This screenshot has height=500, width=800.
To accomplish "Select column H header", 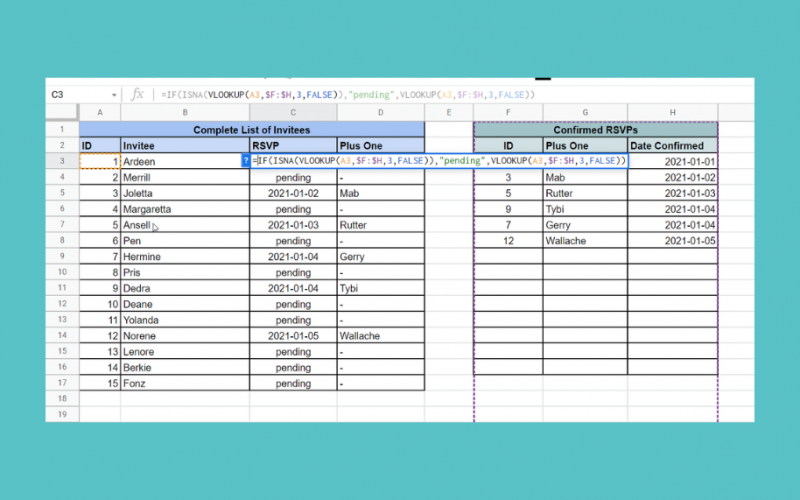I will click(673, 112).
